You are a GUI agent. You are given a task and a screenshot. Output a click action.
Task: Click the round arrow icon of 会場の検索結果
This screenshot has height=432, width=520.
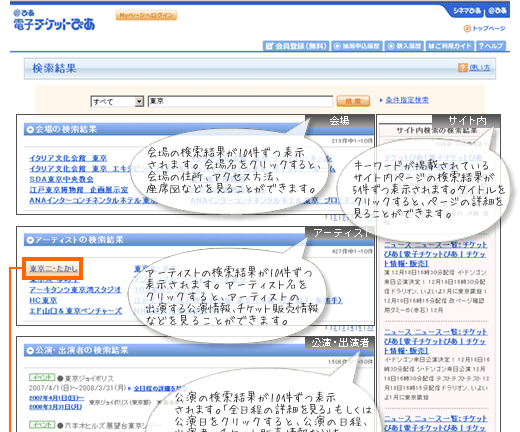(30, 129)
